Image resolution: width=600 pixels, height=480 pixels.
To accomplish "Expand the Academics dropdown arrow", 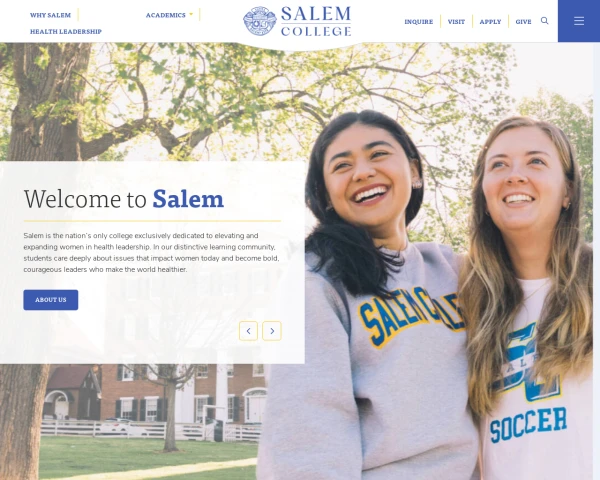I will tap(191, 15).
